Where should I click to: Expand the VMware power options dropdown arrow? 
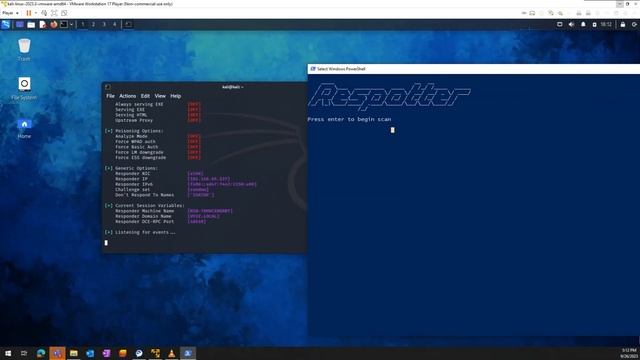[36, 13]
